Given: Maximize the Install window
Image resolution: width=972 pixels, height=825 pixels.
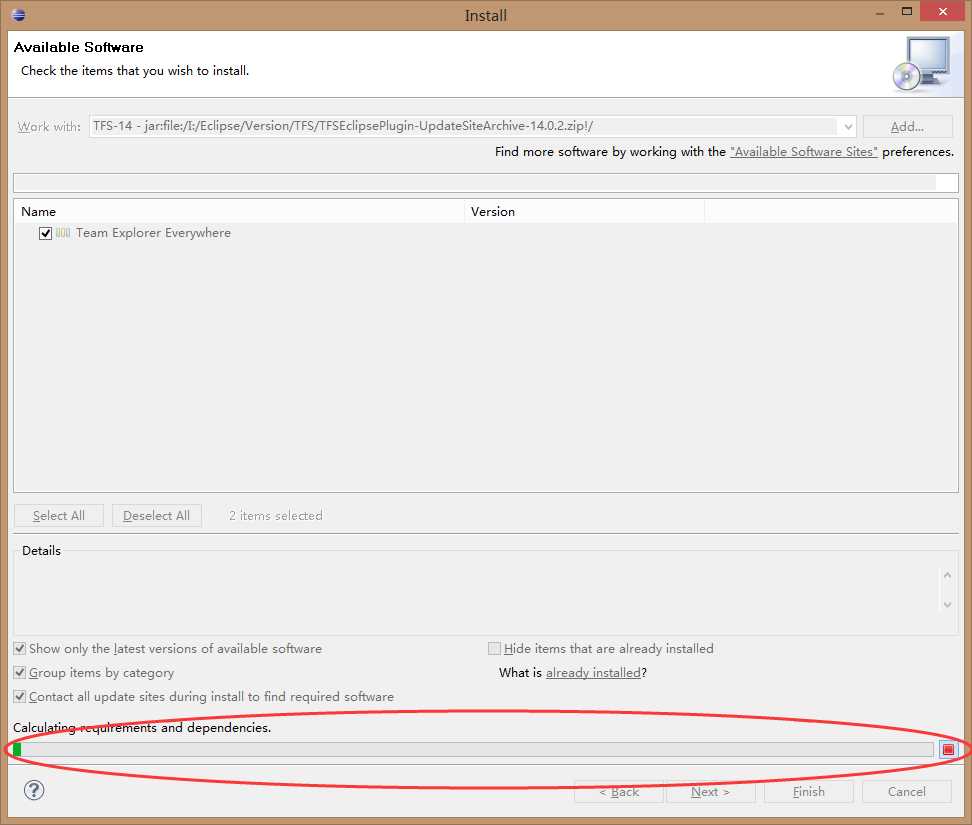Looking at the screenshot, I should [x=907, y=11].
